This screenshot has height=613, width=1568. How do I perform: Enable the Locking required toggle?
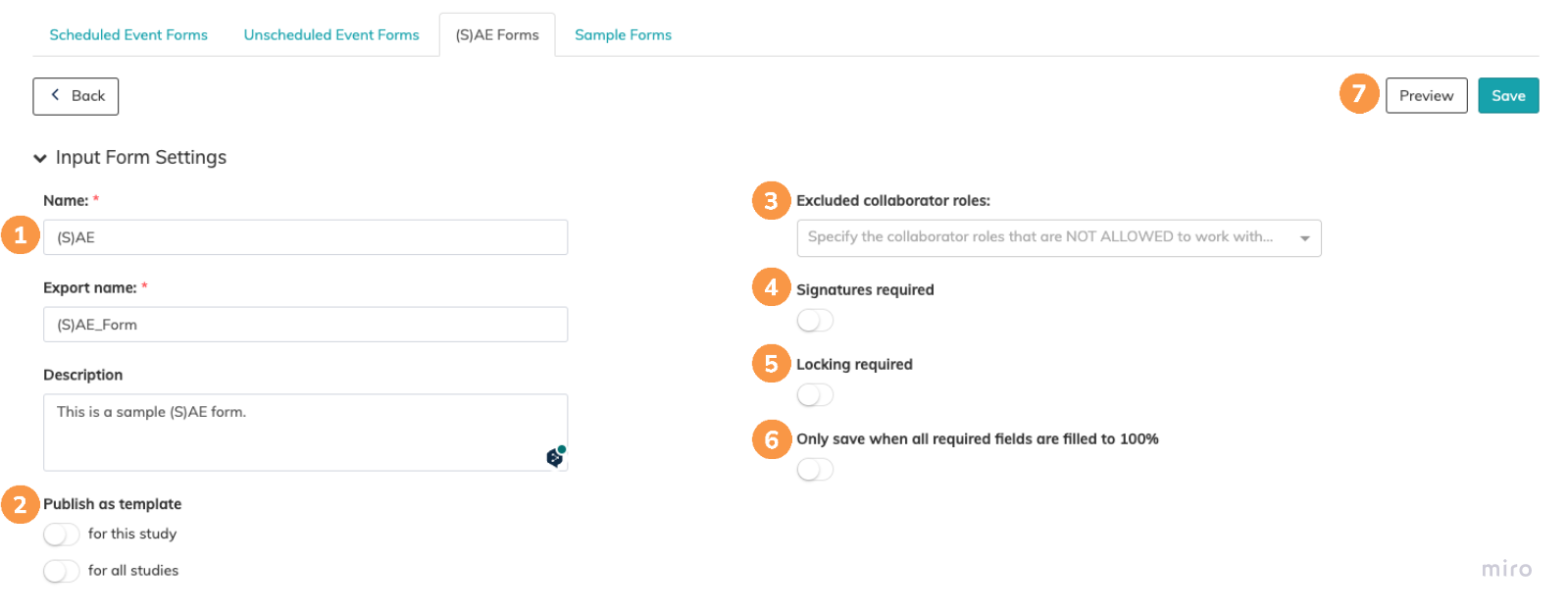815,395
